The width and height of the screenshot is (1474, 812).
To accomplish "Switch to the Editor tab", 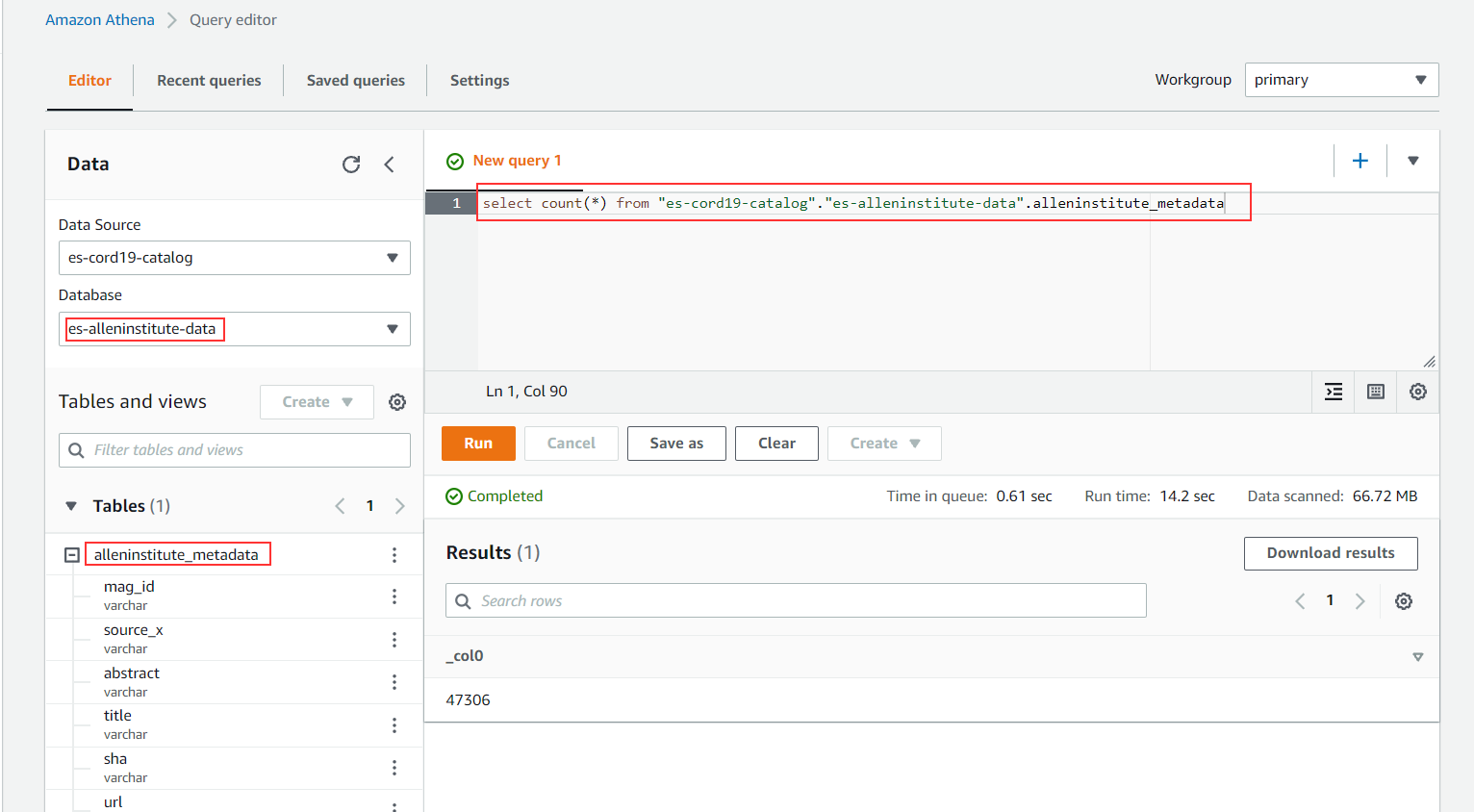I will (x=89, y=81).
